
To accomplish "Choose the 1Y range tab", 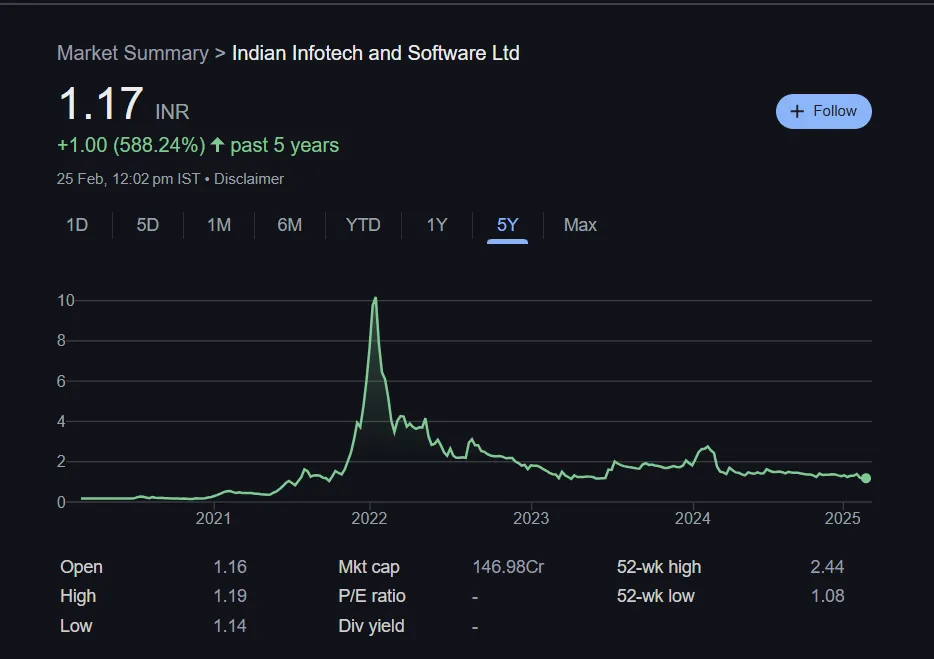I will tap(437, 225).
